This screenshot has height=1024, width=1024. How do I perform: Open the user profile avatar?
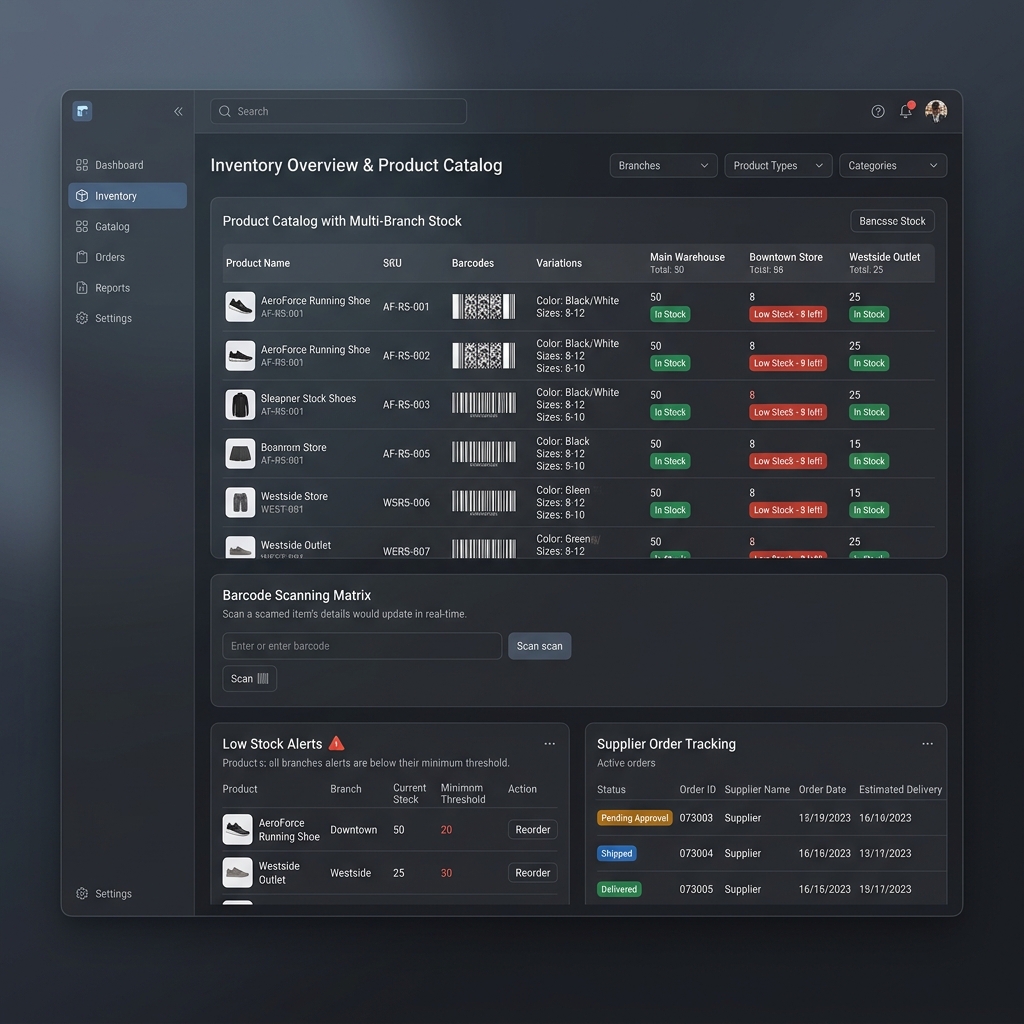[936, 112]
